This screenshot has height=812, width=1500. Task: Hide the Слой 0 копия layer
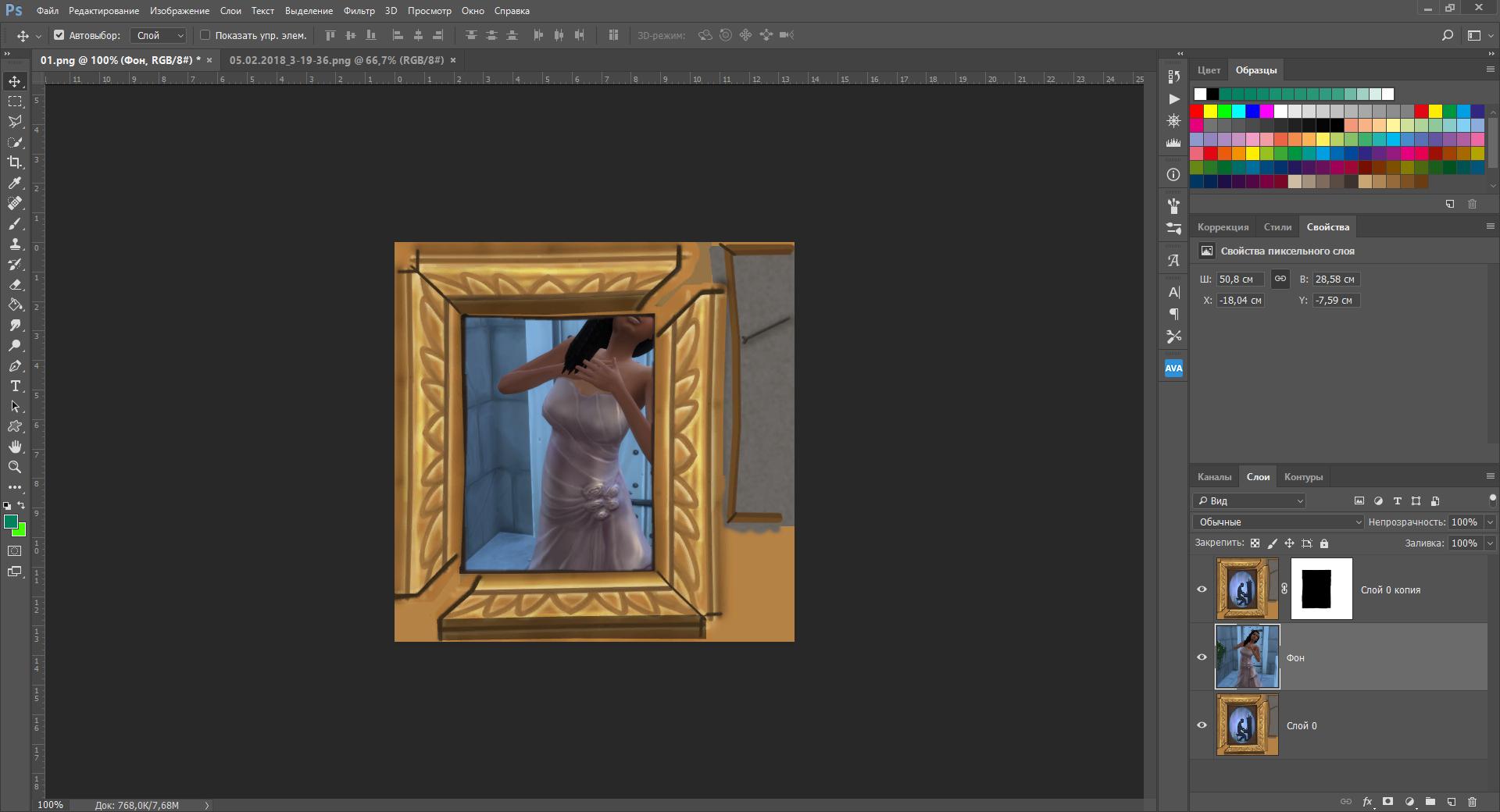click(1202, 589)
